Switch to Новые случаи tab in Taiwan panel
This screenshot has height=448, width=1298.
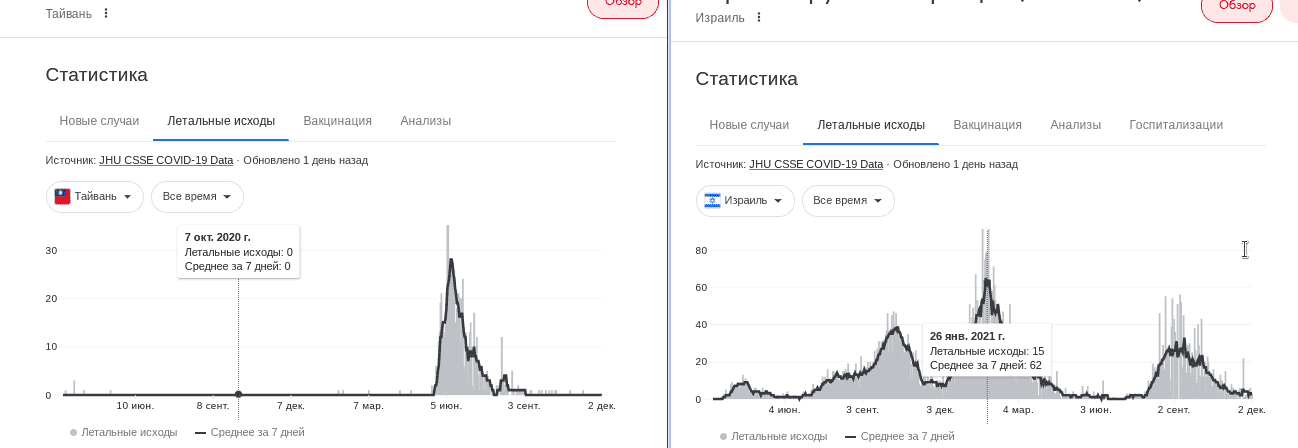(x=99, y=121)
